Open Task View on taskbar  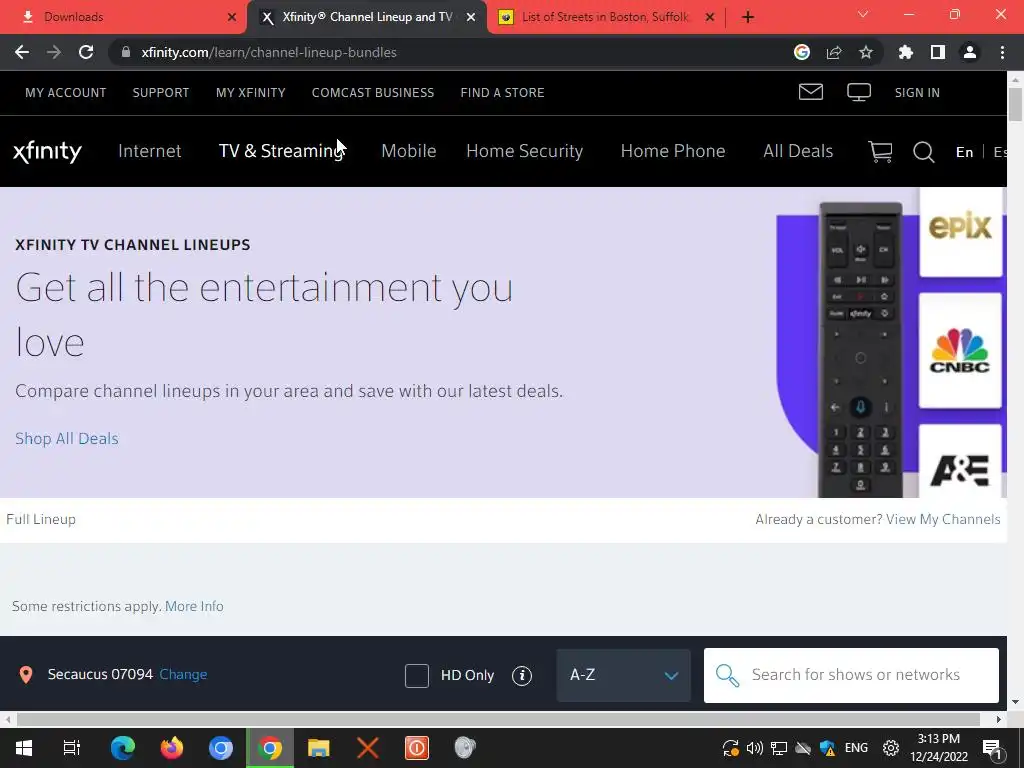pos(71,748)
